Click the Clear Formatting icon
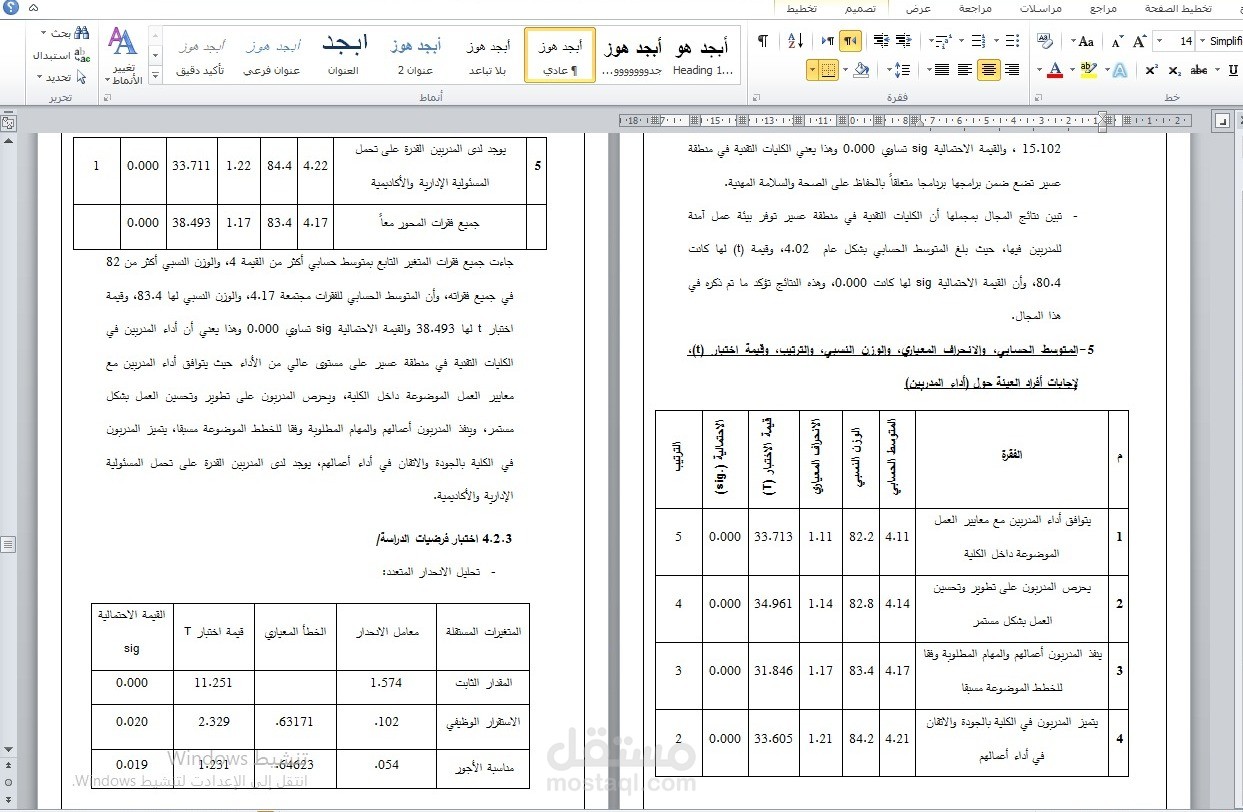The height and width of the screenshot is (812, 1243). click(x=1045, y=41)
